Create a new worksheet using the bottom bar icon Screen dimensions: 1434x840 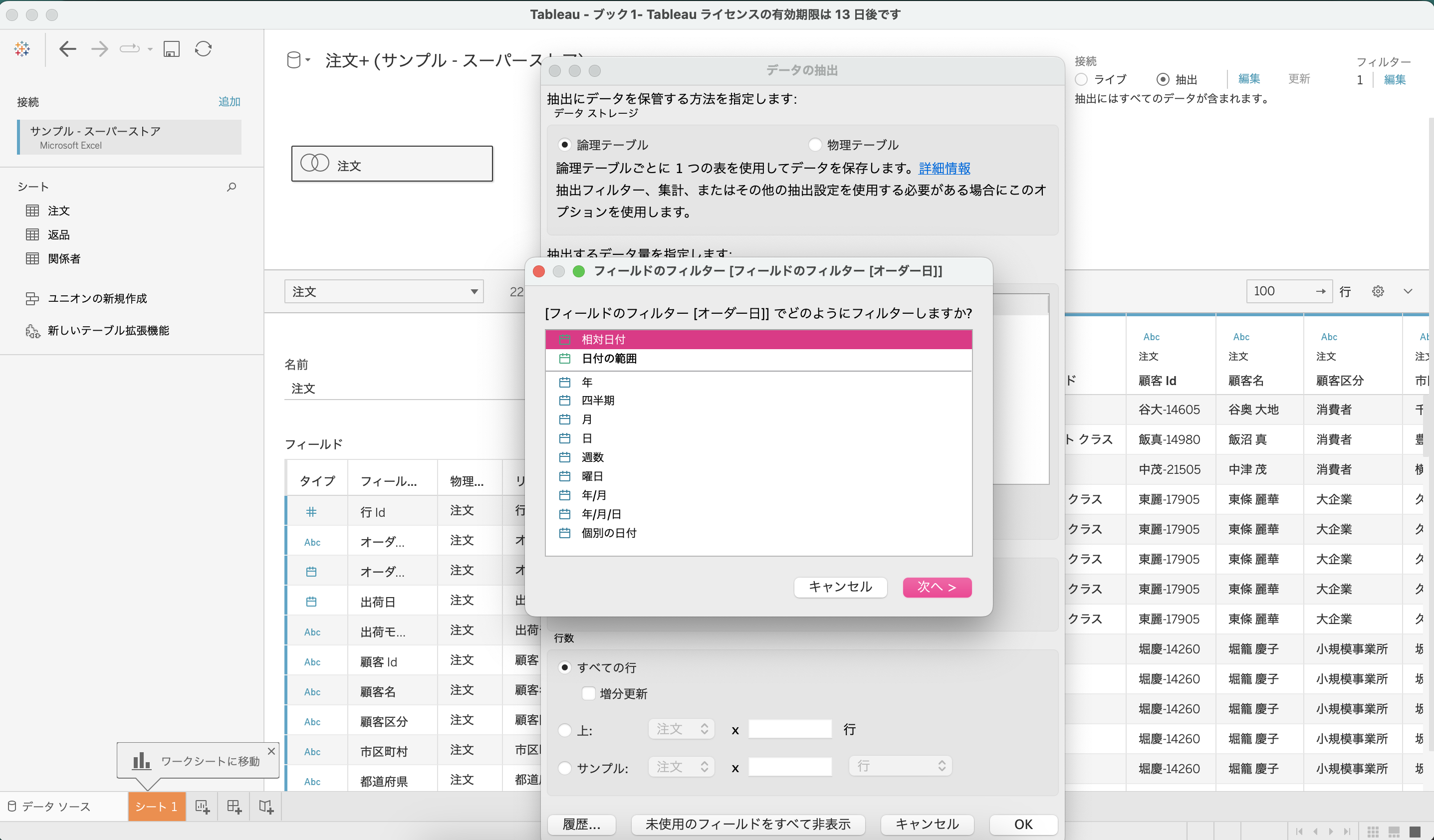[x=202, y=807]
